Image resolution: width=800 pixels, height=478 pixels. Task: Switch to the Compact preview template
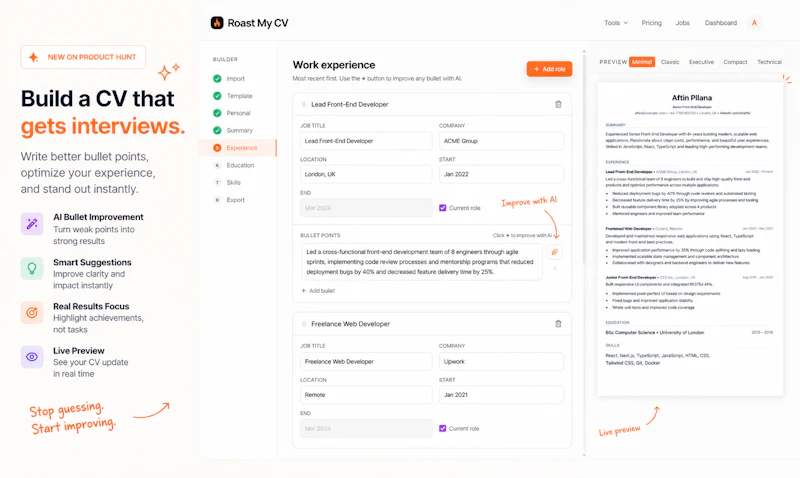(x=735, y=62)
